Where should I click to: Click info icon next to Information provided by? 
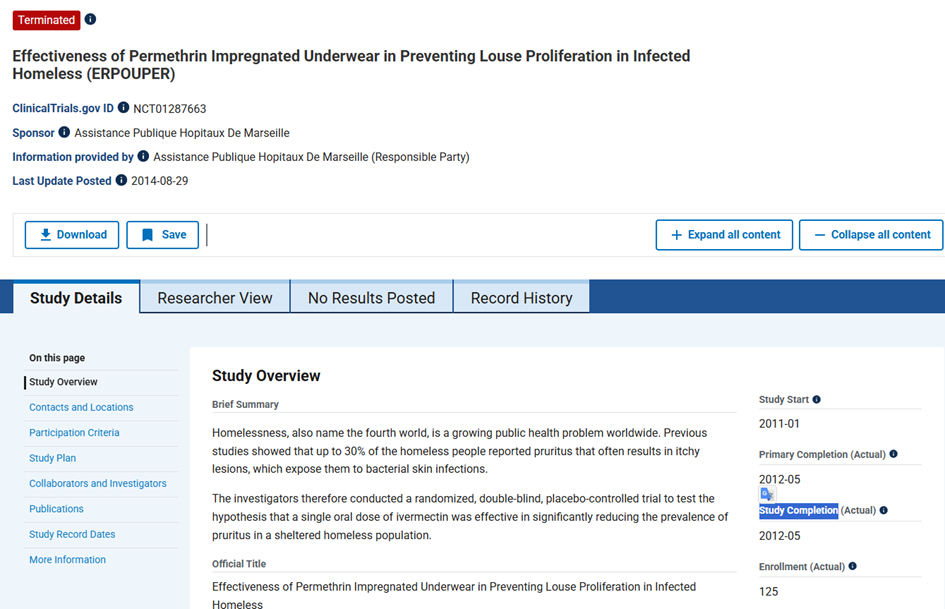point(144,156)
